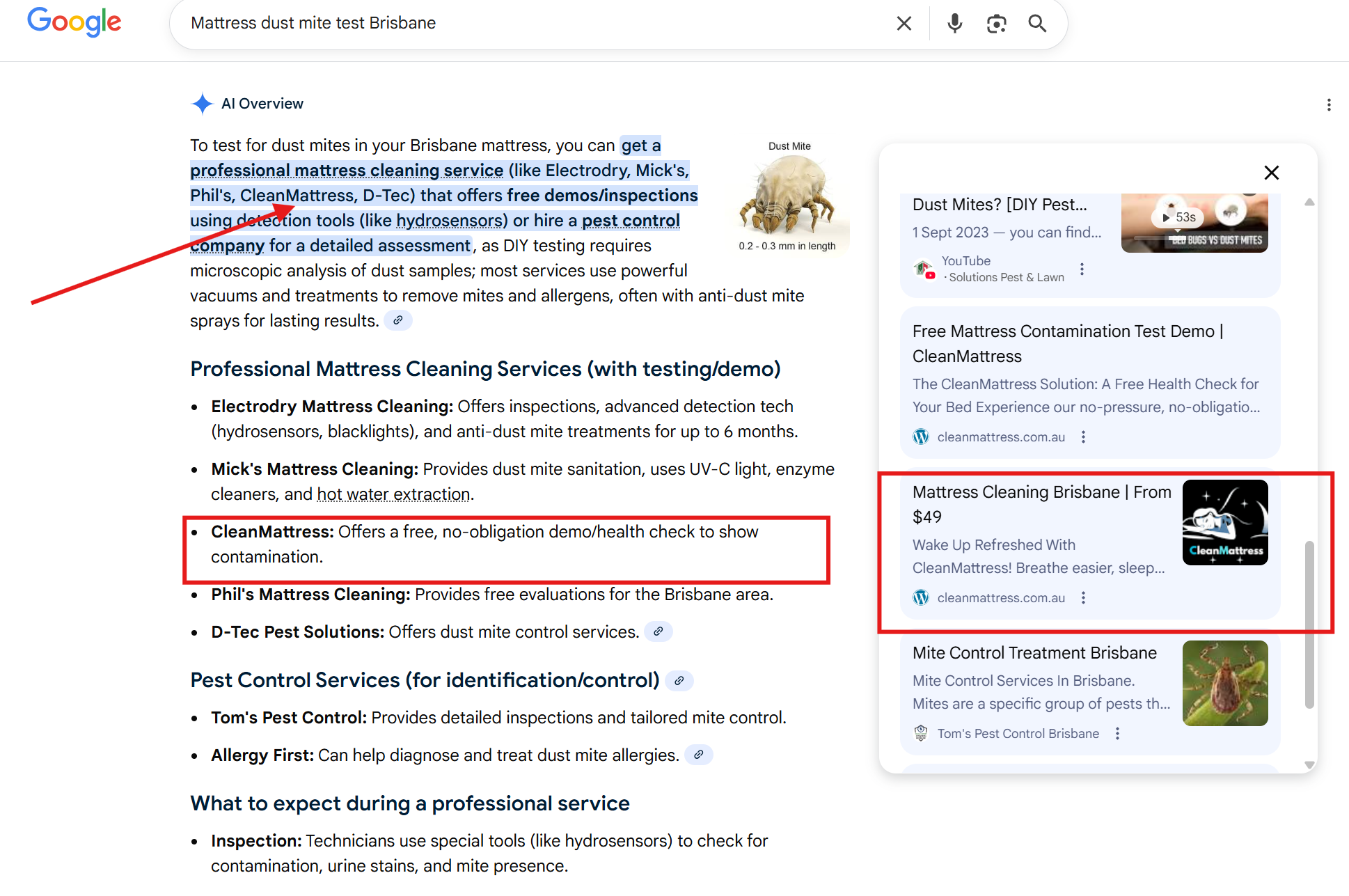This screenshot has height=896, width=1349.
Task: Close the side panel with the X
Action: tap(1272, 172)
